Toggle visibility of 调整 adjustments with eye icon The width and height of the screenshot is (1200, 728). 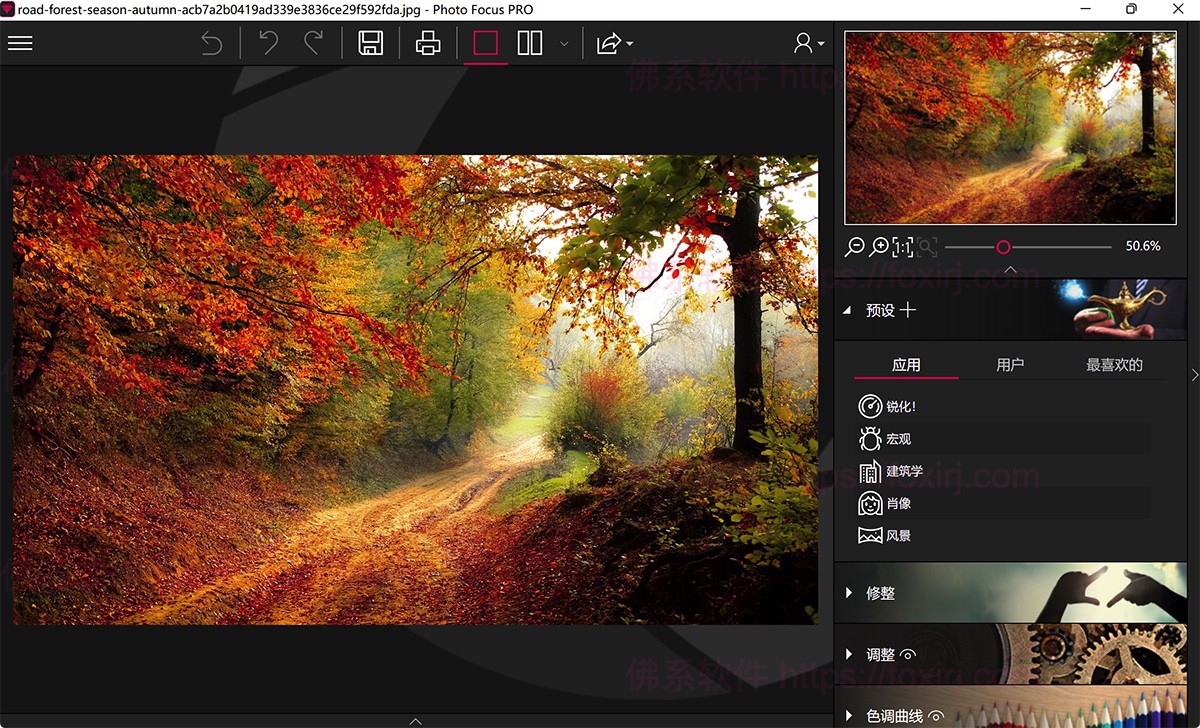pyautogui.click(x=906, y=654)
